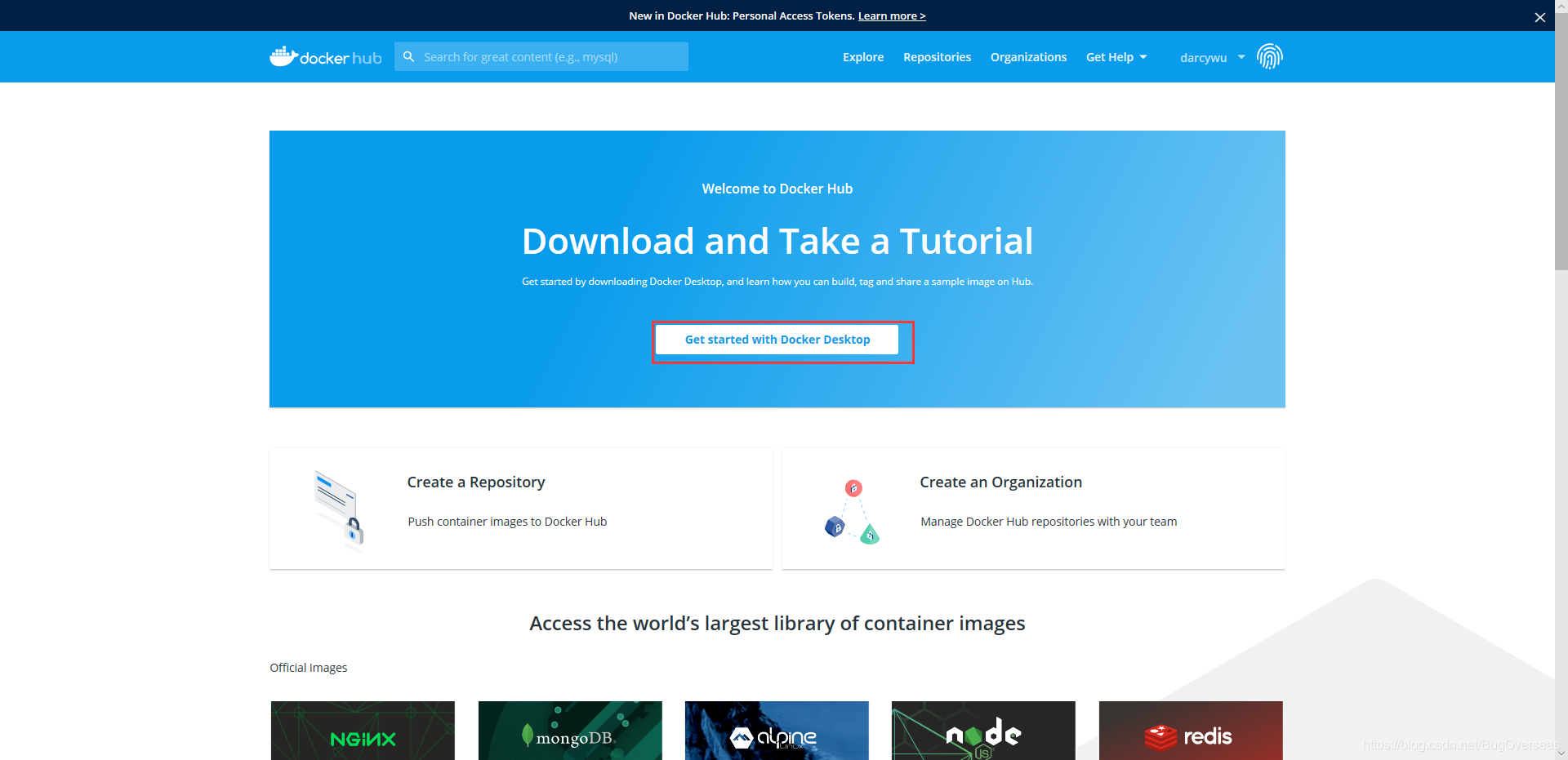Click 'Push container images to Docker Hub' text
This screenshot has height=760, width=1568.
[507, 522]
